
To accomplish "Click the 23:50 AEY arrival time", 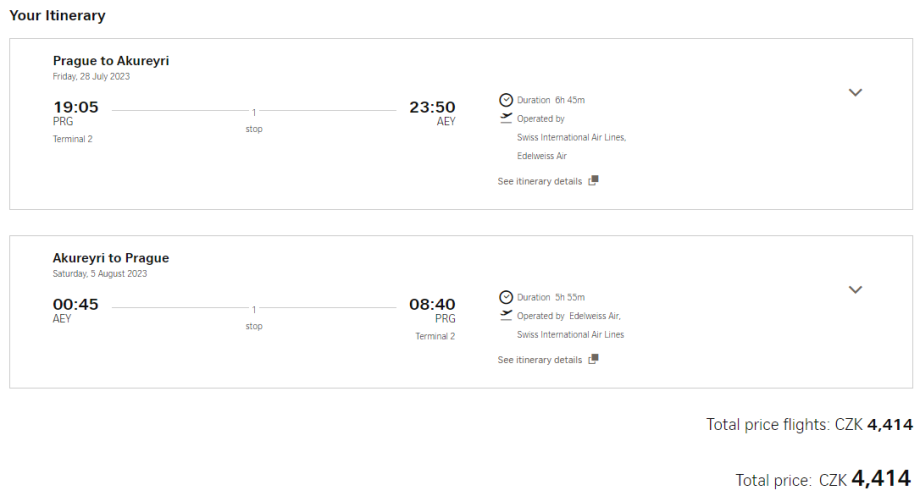I will [432, 108].
